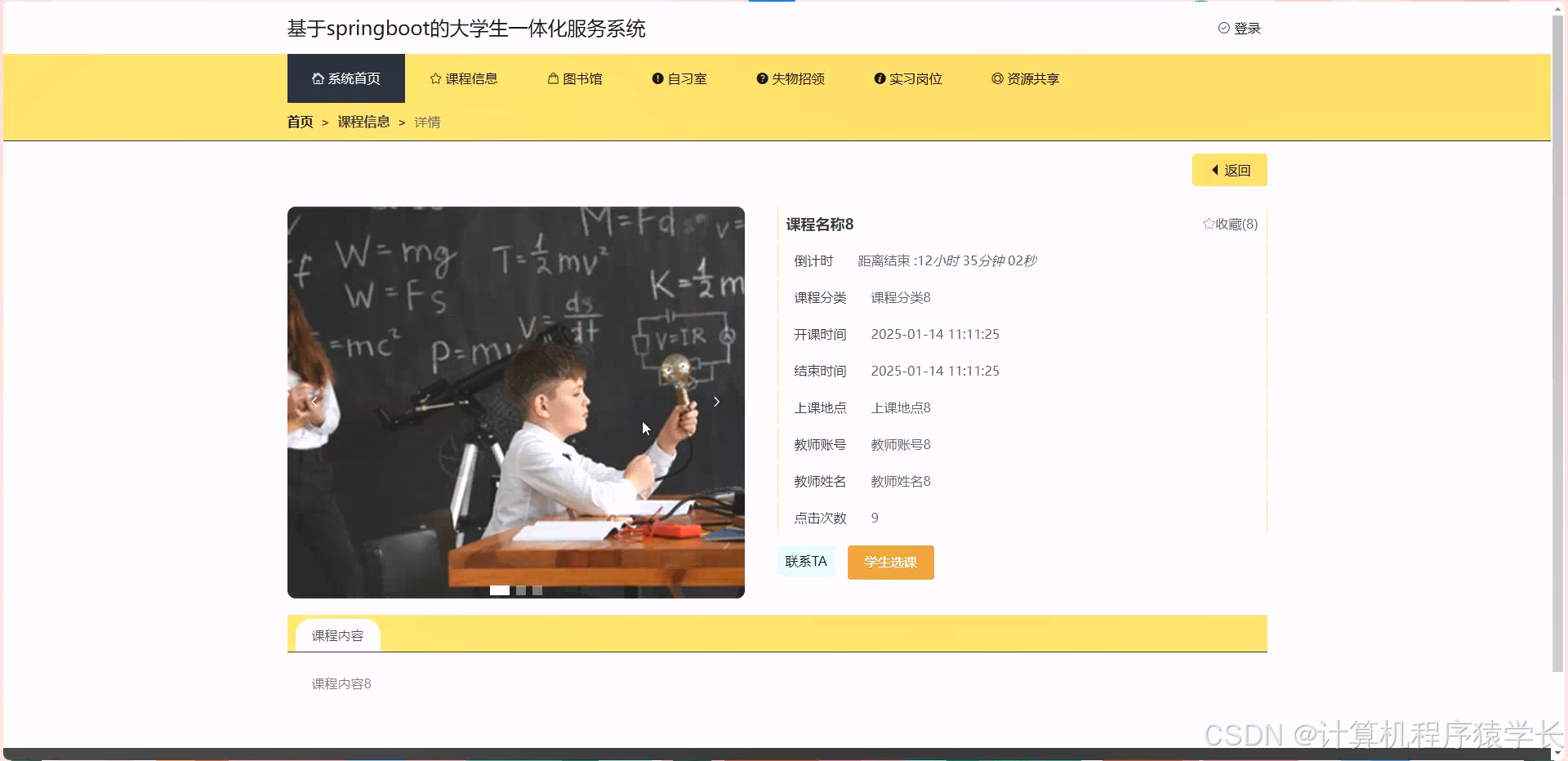The image size is (1568, 761).
Task: Click the info icon beside 自习室
Action: point(656,78)
